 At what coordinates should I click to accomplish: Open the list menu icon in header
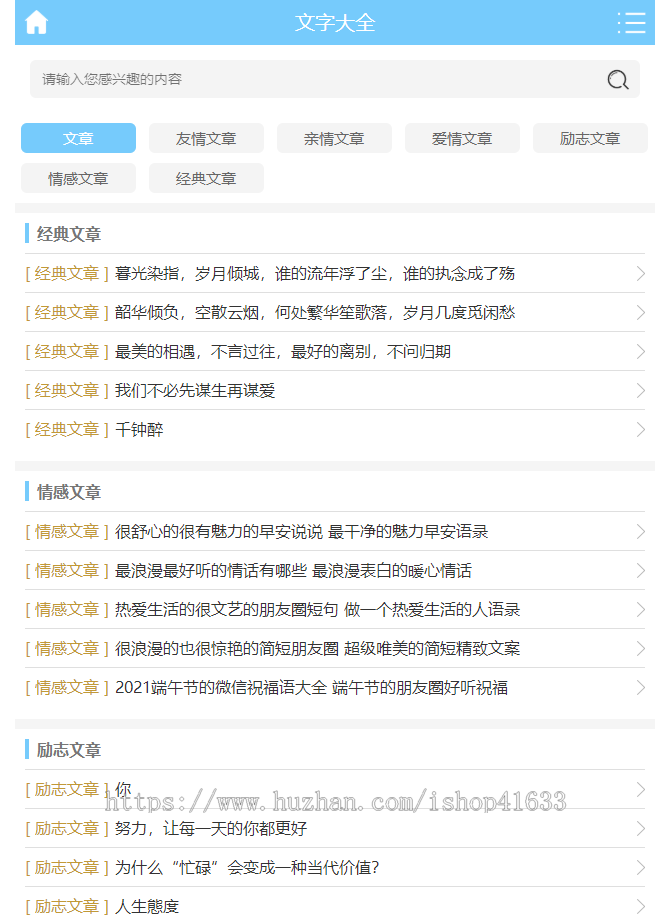click(x=632, y=23)
